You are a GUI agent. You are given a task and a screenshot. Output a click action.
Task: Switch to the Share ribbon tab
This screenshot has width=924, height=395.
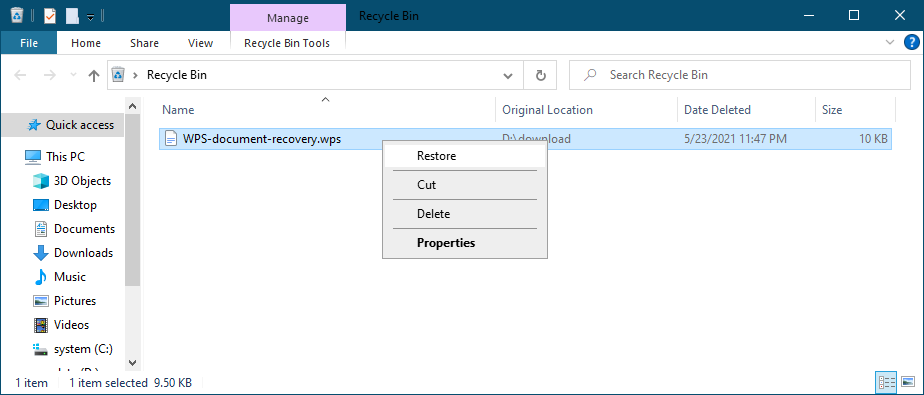point(144,43)
